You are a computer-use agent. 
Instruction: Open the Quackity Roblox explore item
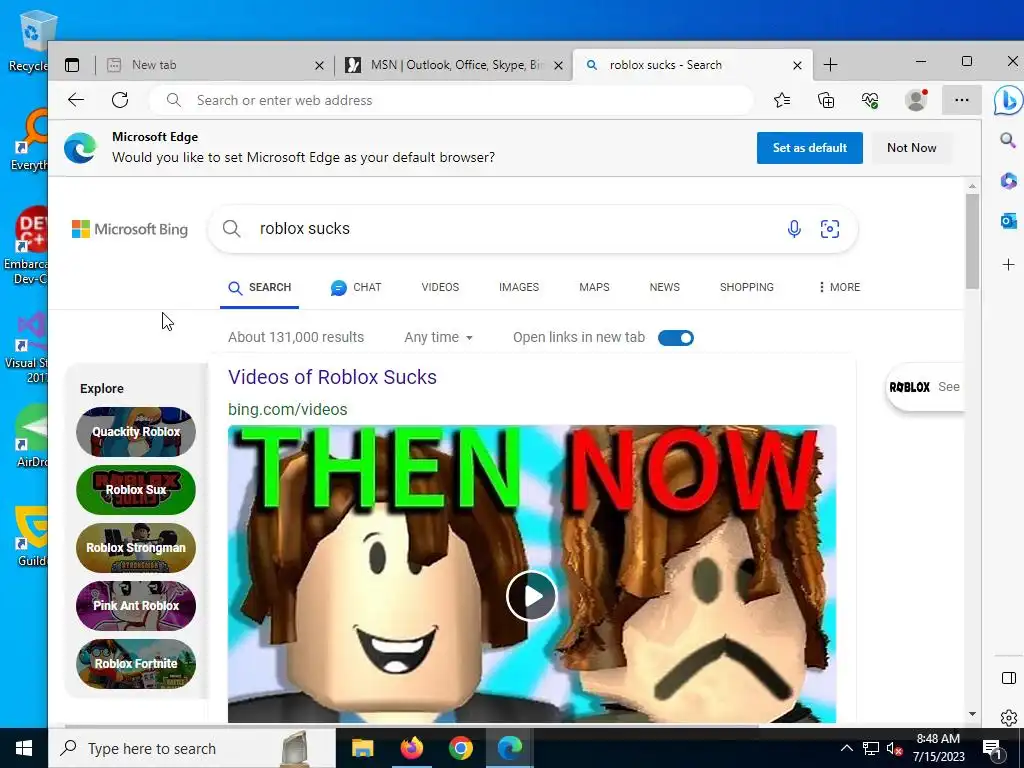click(136, 432)
